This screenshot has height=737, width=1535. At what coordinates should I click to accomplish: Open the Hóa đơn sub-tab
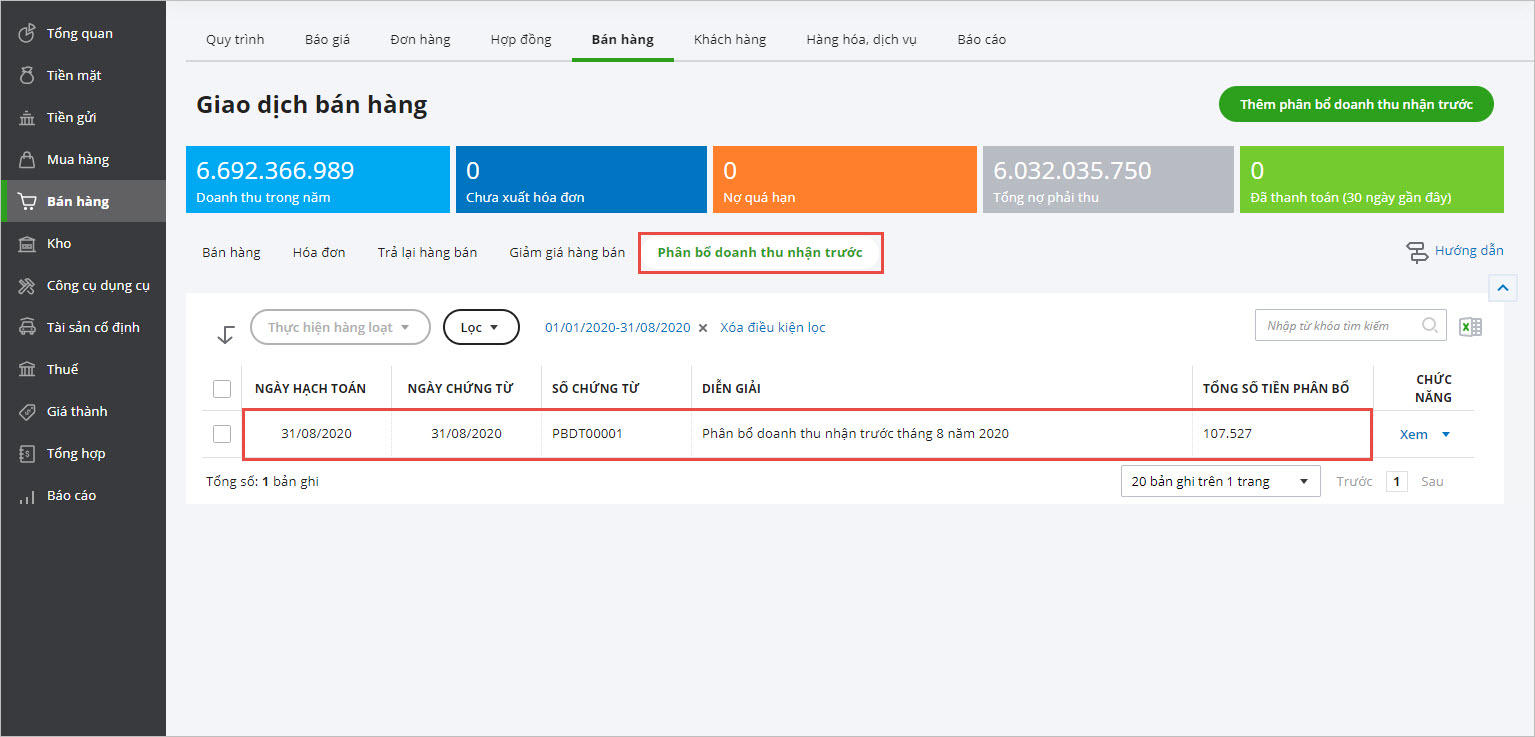click(319, 252)
